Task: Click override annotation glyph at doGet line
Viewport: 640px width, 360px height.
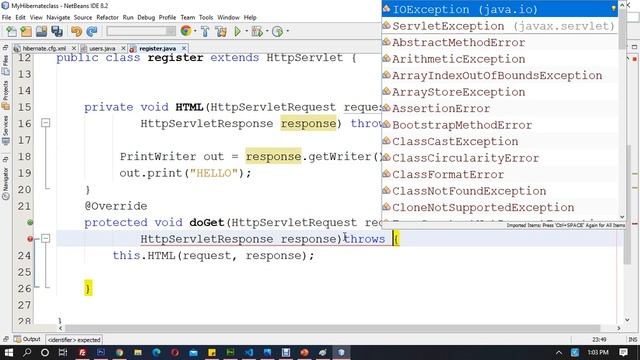Action: pyautogui.click(x=30, y=222)
